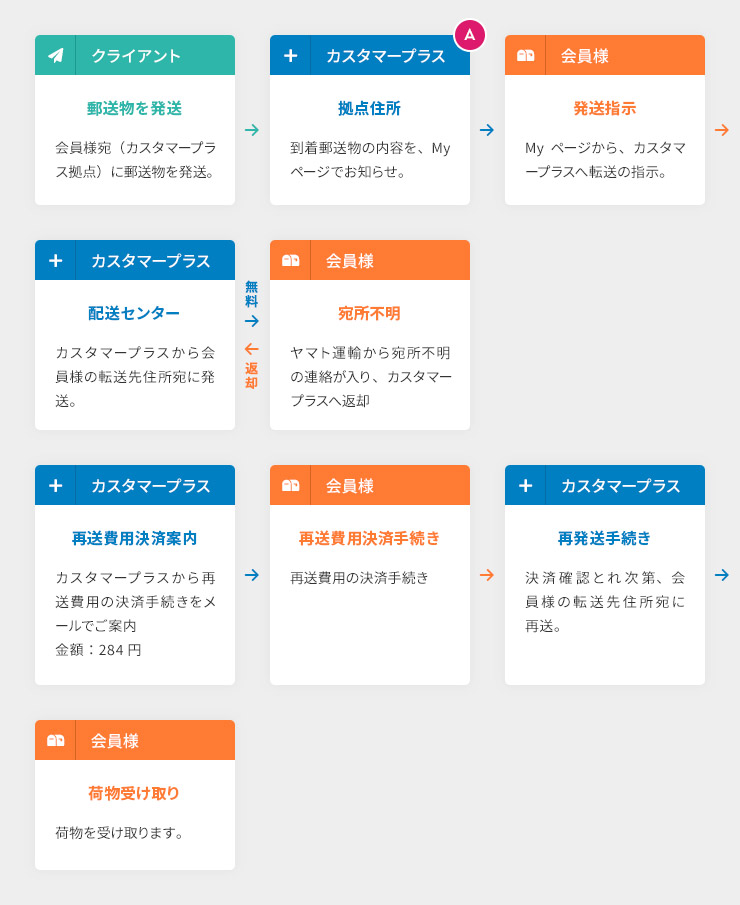Click the mailbox icon above 再送費用決済手続き

290,485
